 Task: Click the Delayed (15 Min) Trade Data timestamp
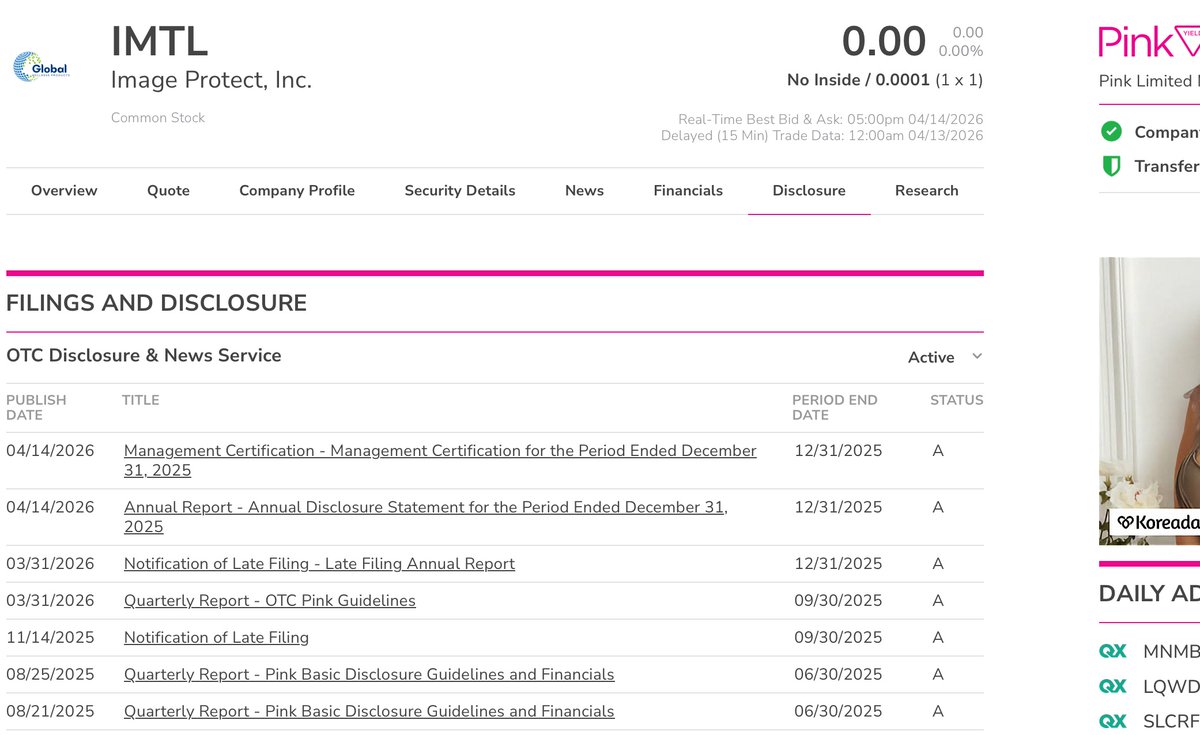(822, 136)
